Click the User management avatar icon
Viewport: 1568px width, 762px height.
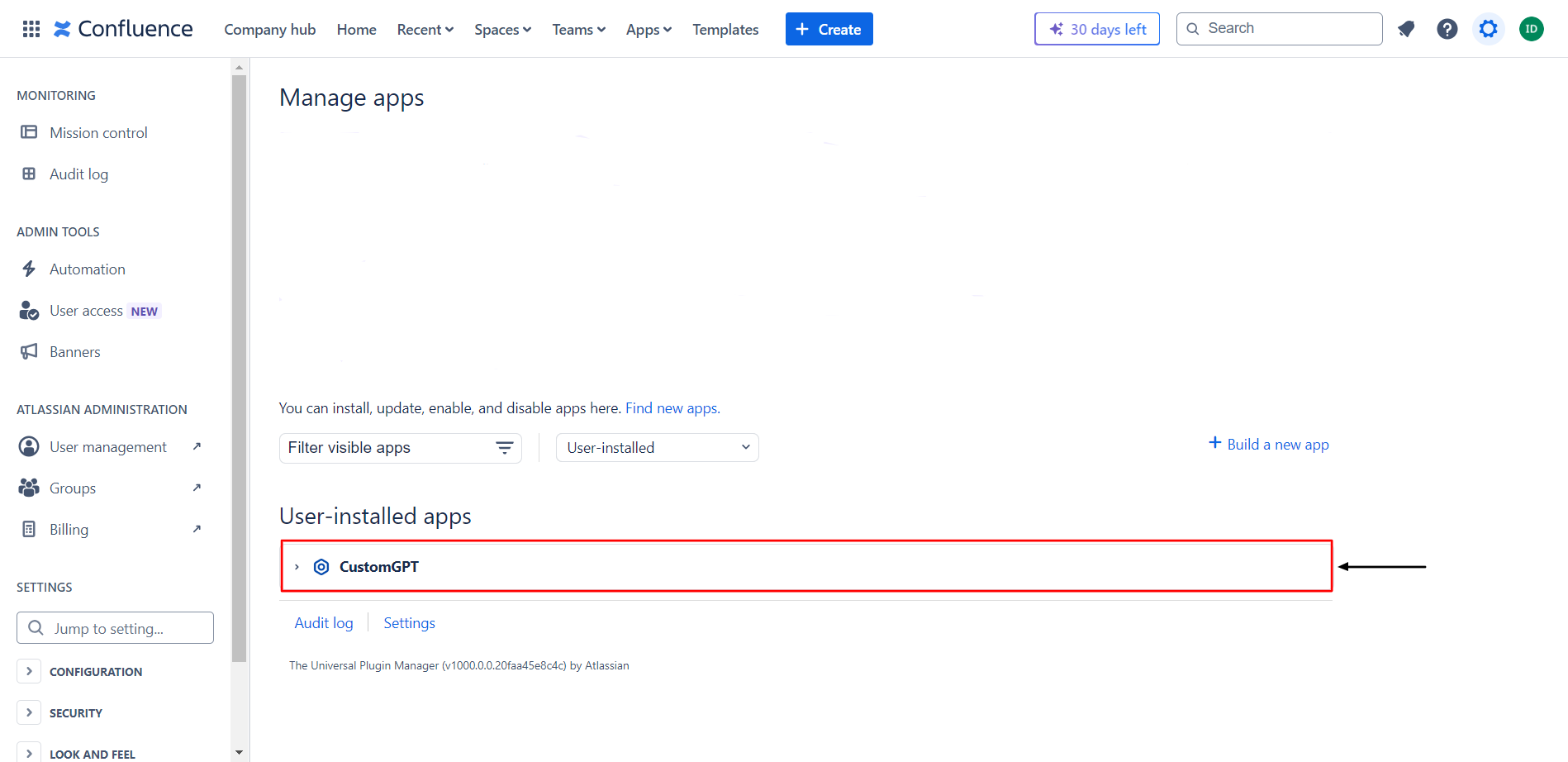coord(29,446)
